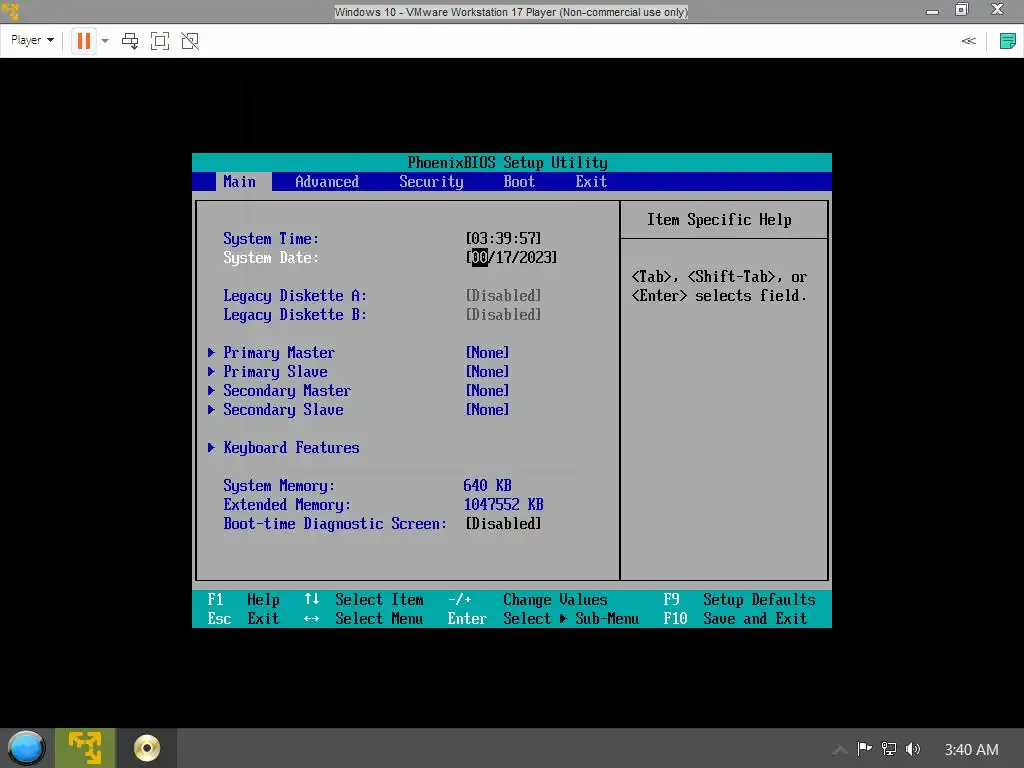Expand the Secondary Slave submenu arrow
This screenshot has height=768, width=1024.
pos(211,409)
